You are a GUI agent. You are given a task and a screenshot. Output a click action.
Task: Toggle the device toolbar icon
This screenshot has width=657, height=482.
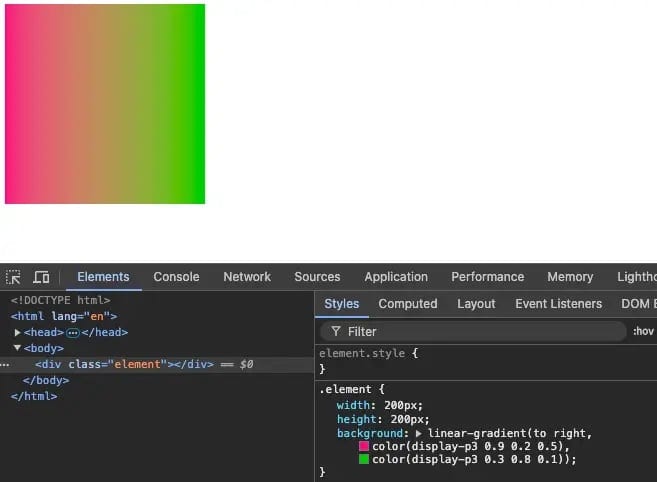41,277
